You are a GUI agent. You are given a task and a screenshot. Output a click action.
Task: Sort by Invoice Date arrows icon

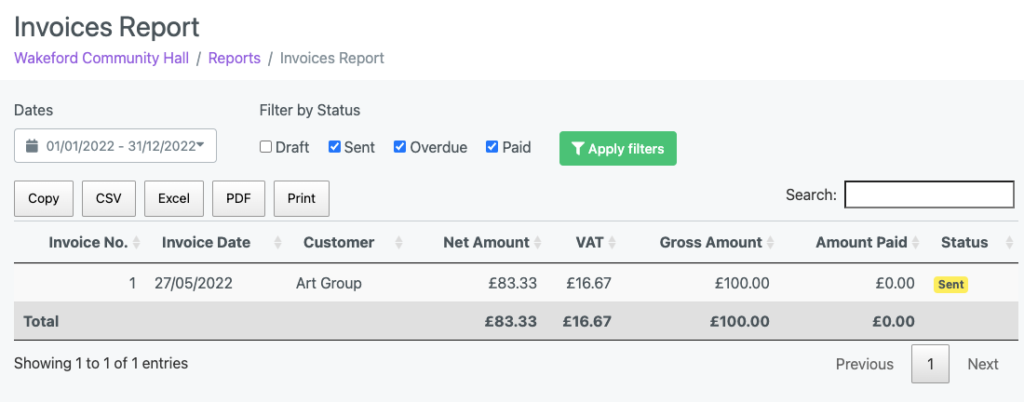click(x=278, y=243)
